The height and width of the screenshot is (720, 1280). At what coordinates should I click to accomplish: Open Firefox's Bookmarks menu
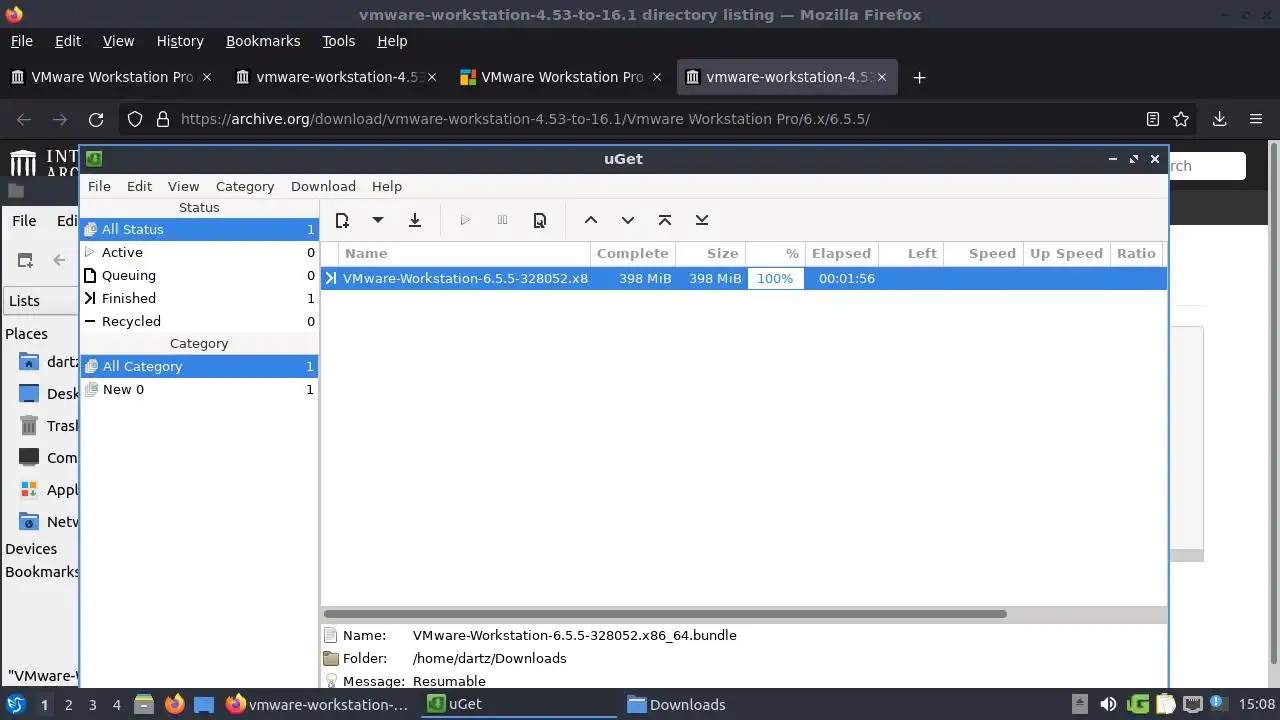pyautogui.click(x=263, y=41)
